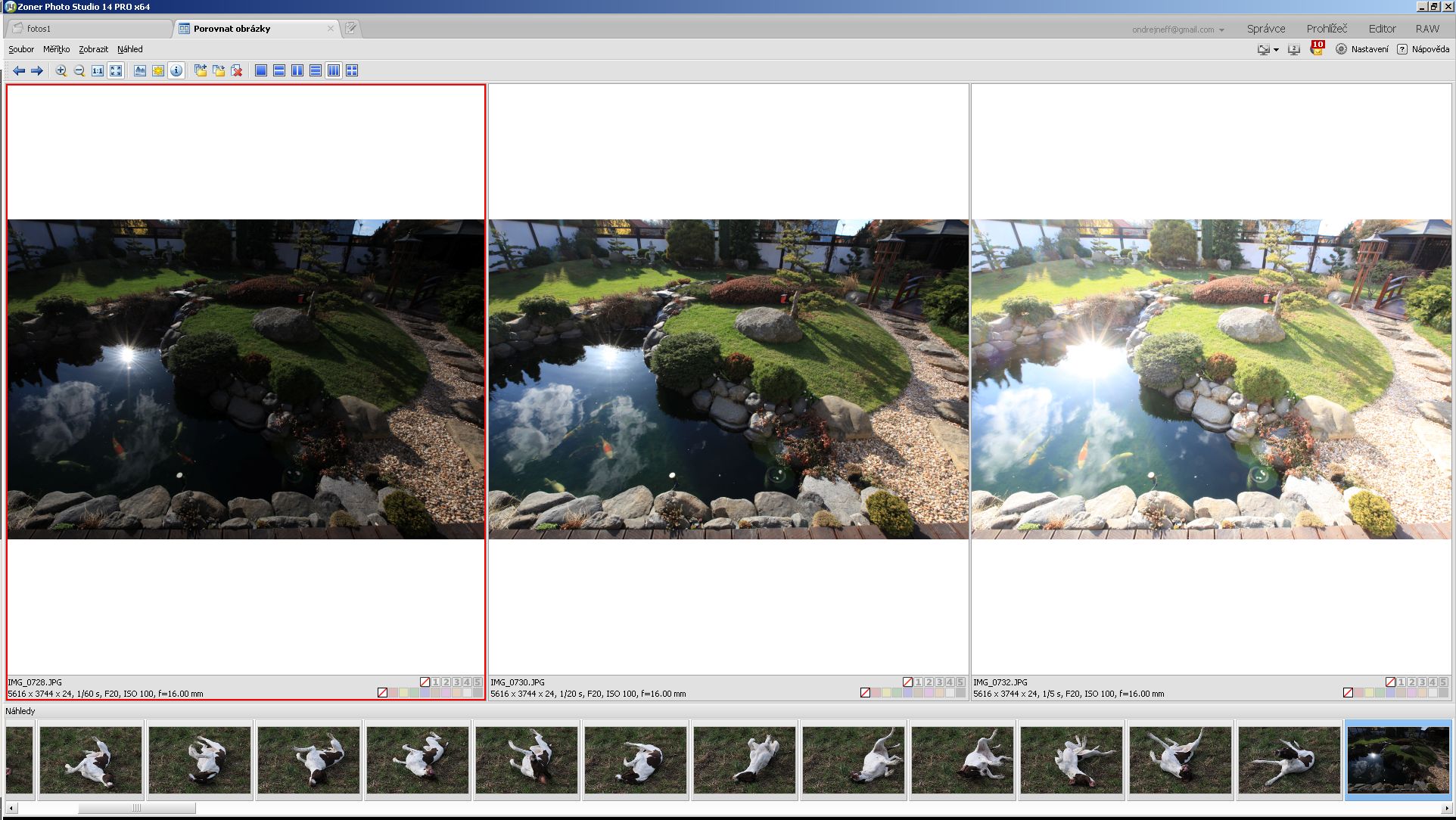Go to next image with right arrow
The height and width of the screenshot is (820, 1456).
pos(36,70)
